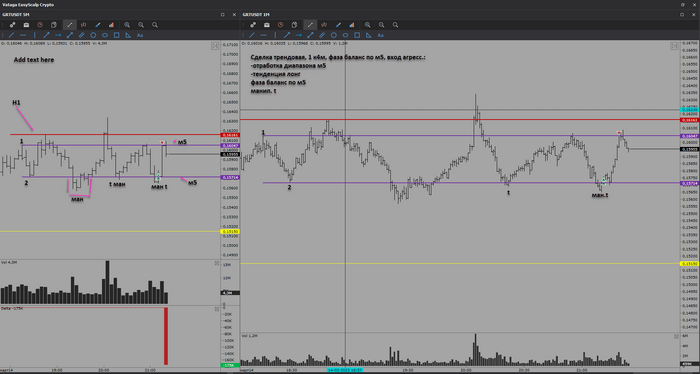Select the rectangle tool in 1M chart

[x=357, y=35]
